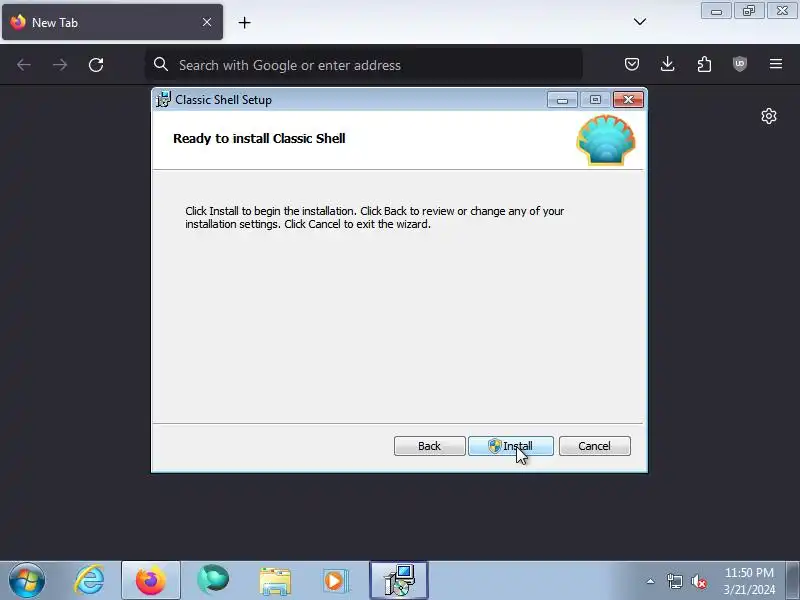Close the Firefox window
This screenshot has height=600, width=800.
(782, 11)
